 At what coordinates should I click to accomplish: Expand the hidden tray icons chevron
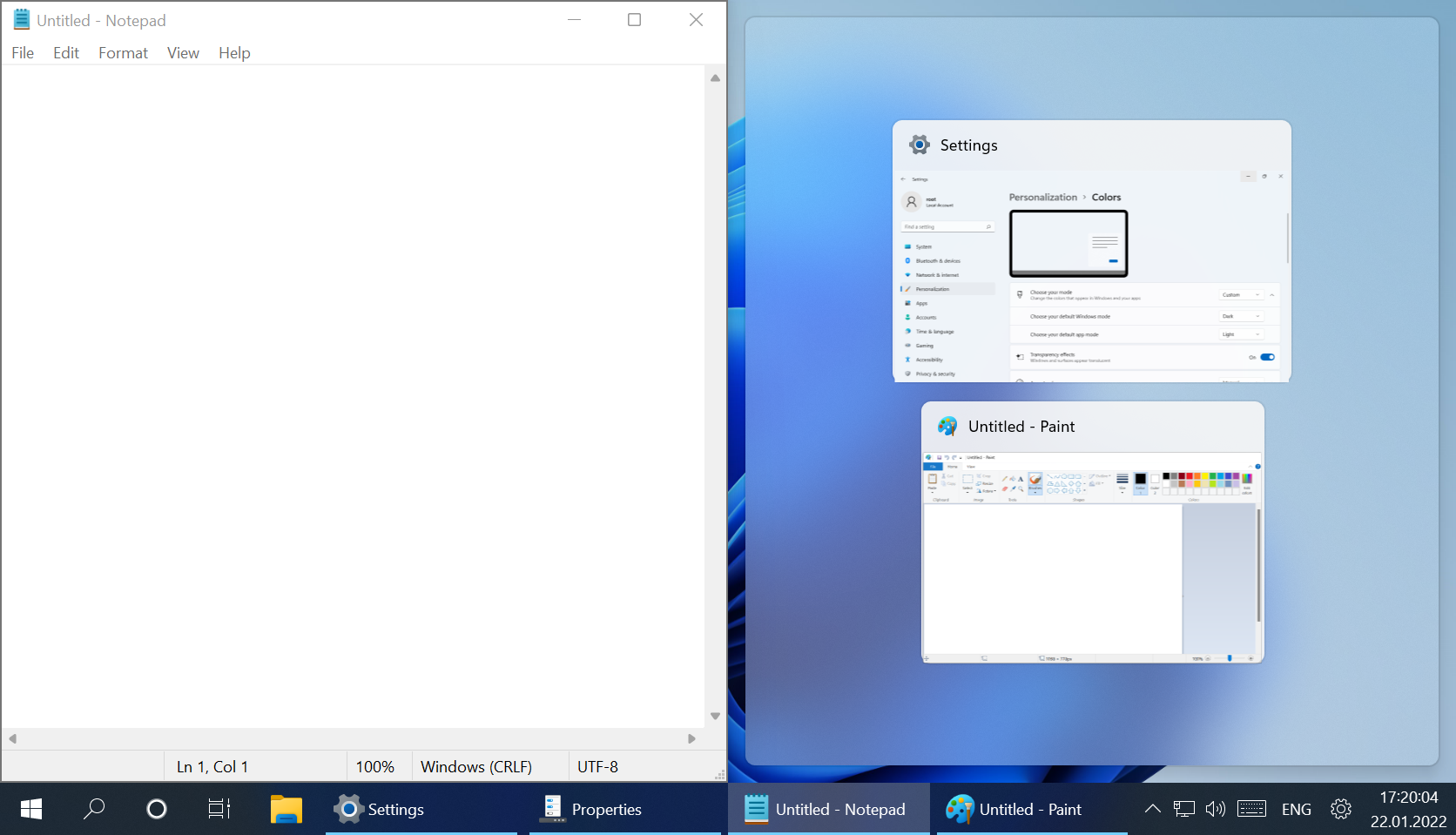[x=1152, y=809]
